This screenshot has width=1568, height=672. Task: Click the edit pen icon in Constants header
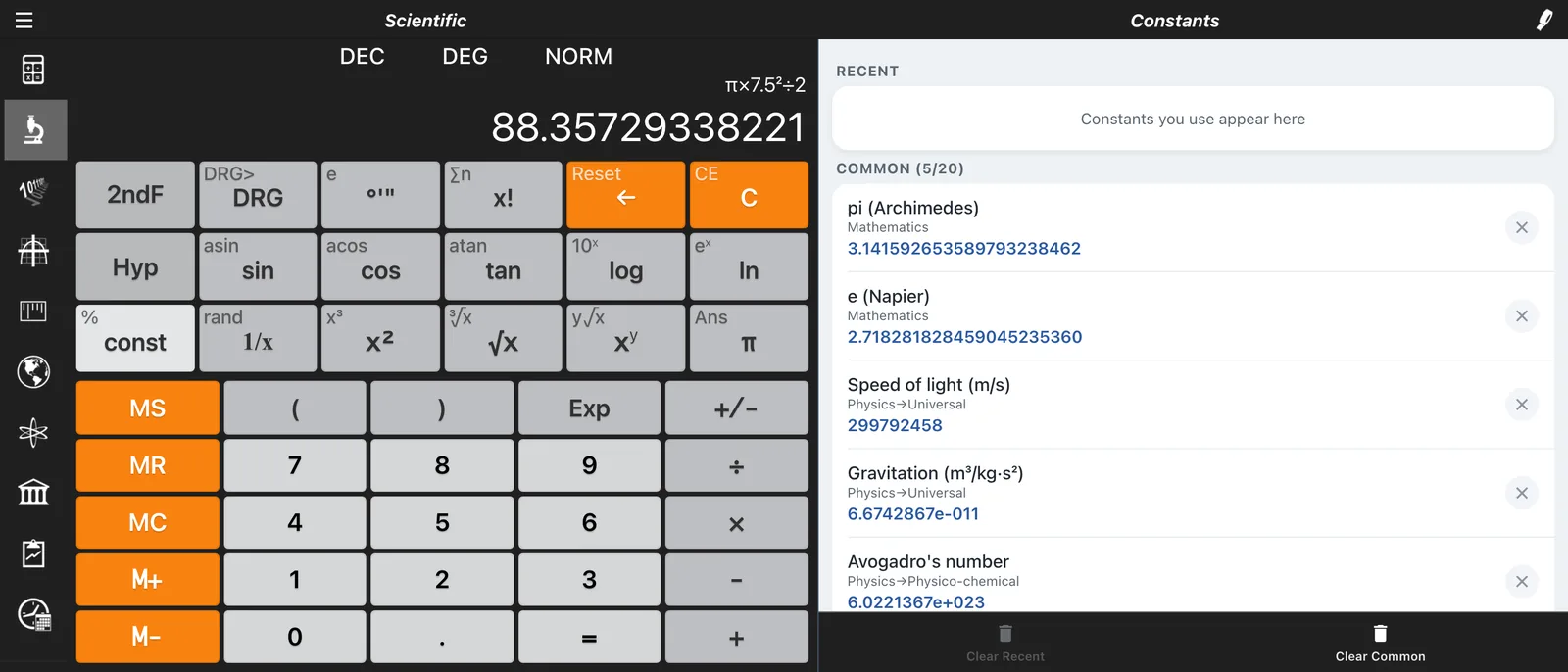tap(1544, 20)
